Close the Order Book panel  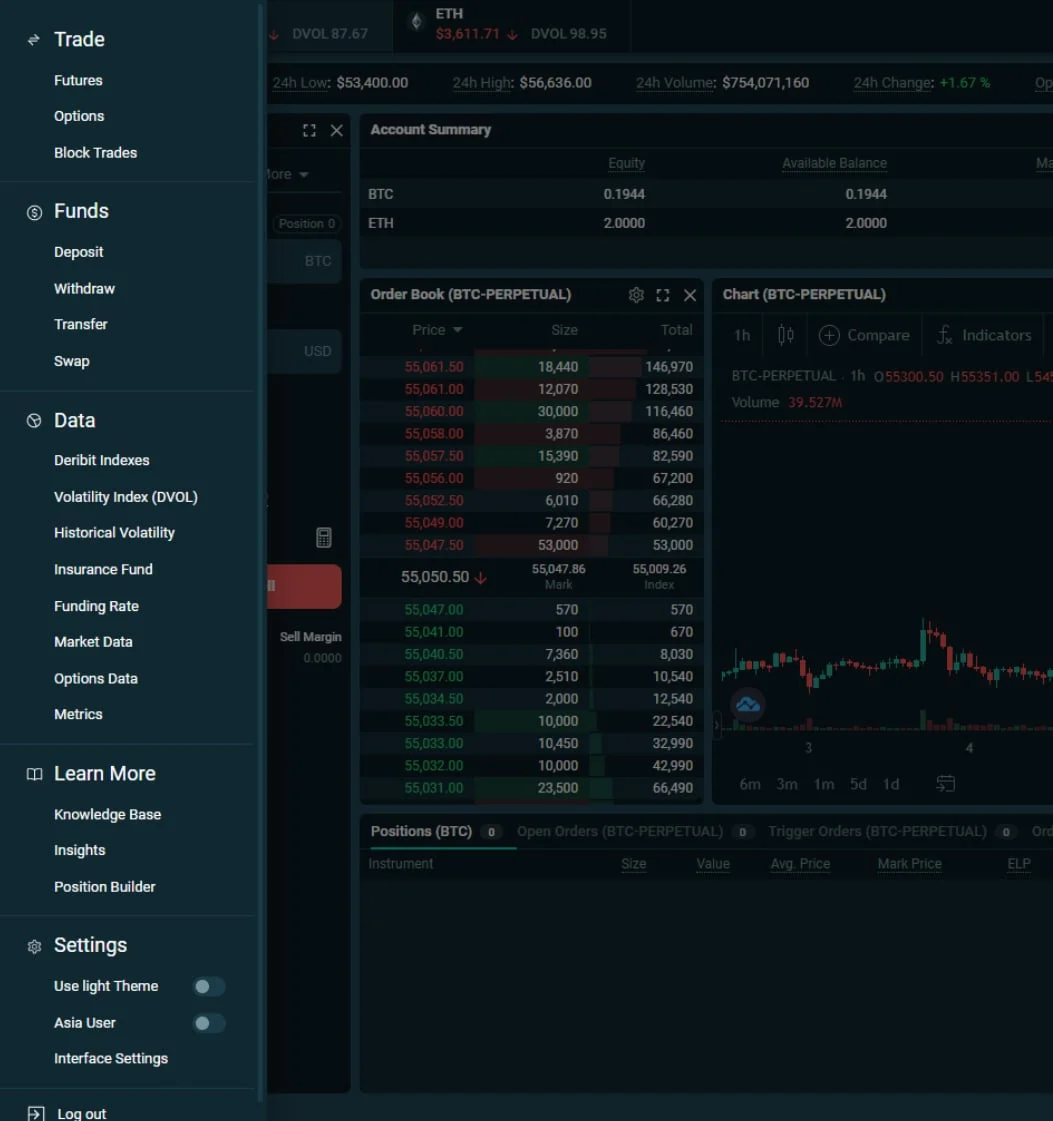[690, 295]
